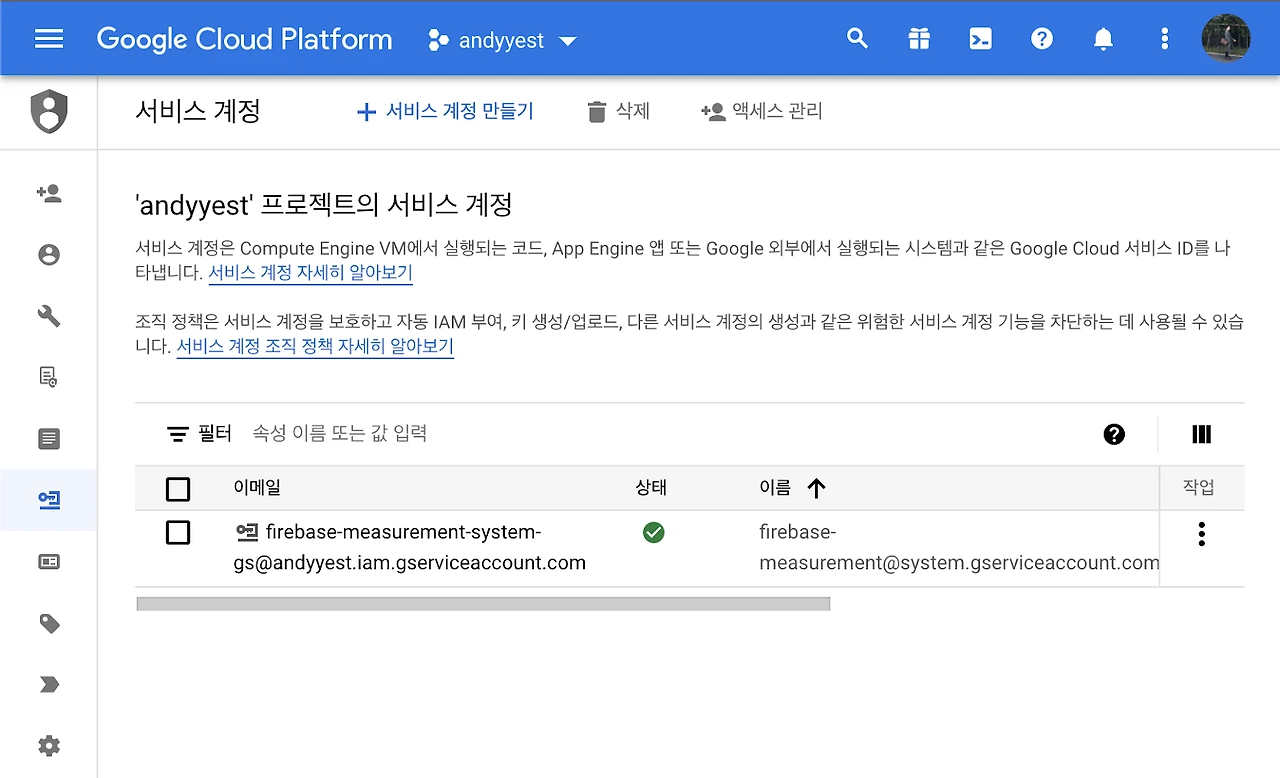Click the search magnifier icon

point(857,39)
